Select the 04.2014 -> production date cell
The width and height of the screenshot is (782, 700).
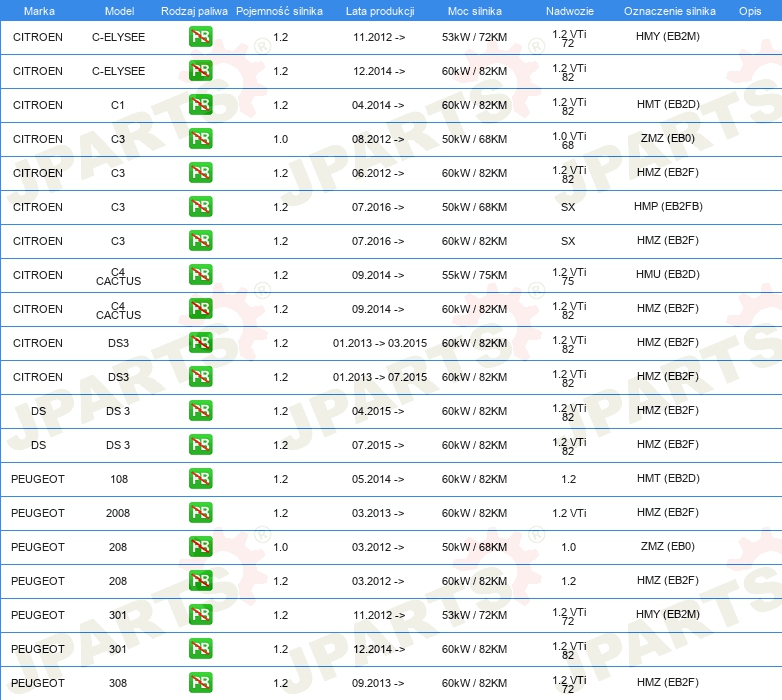pyautogui.click(x=378, y=105)
